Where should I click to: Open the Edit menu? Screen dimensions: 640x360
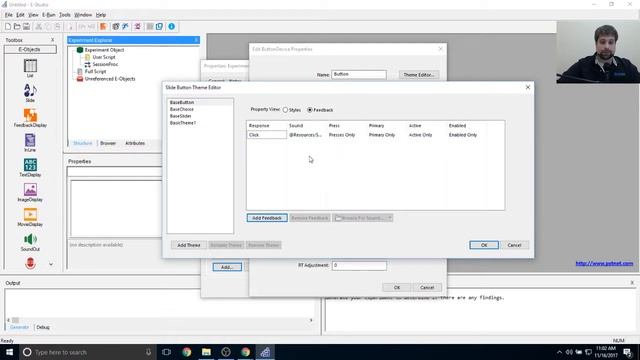click(x=20, y=15)
